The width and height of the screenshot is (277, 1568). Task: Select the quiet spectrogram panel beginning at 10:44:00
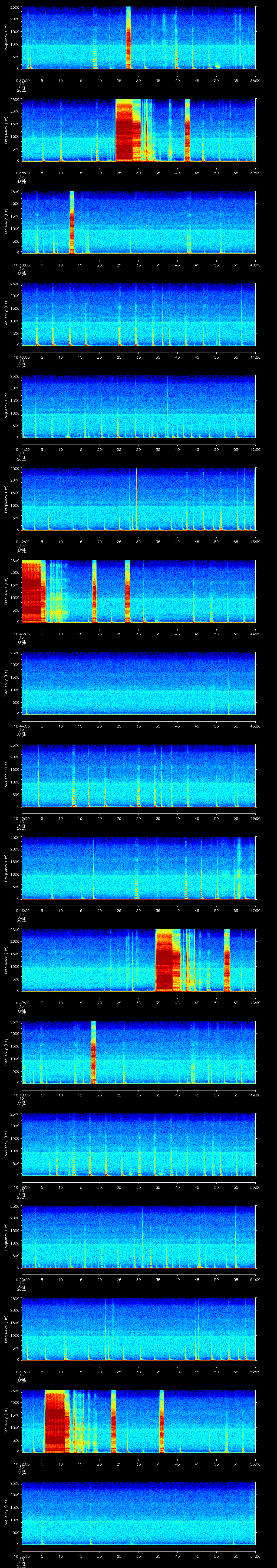(x=138, y=683)
